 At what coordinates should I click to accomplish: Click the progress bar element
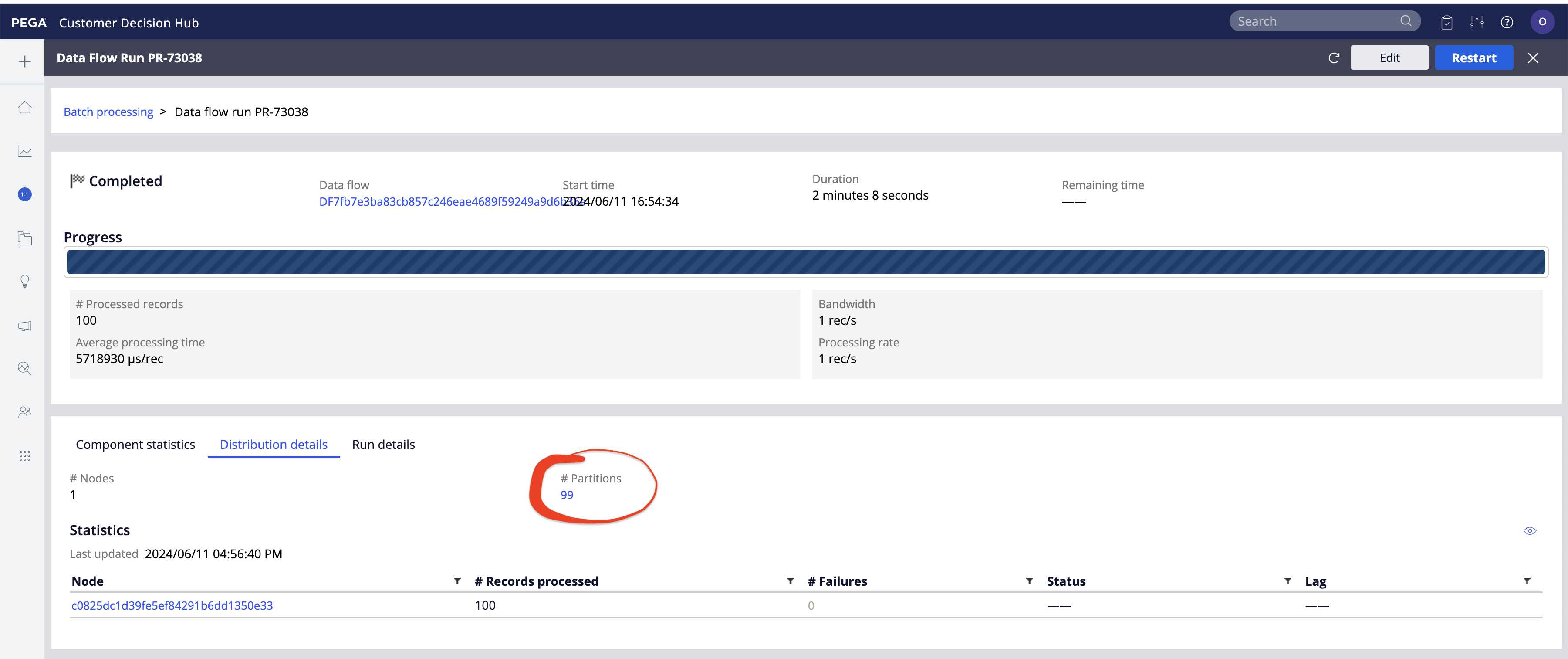click(804, 263)
